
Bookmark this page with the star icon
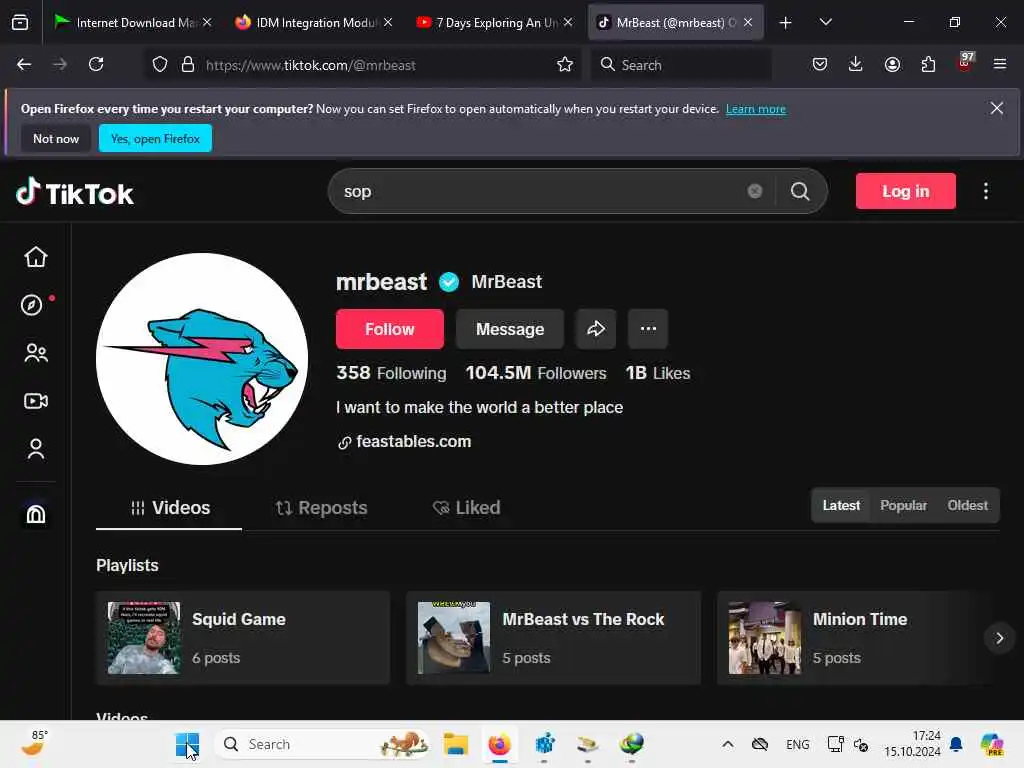tap(565, 65)
